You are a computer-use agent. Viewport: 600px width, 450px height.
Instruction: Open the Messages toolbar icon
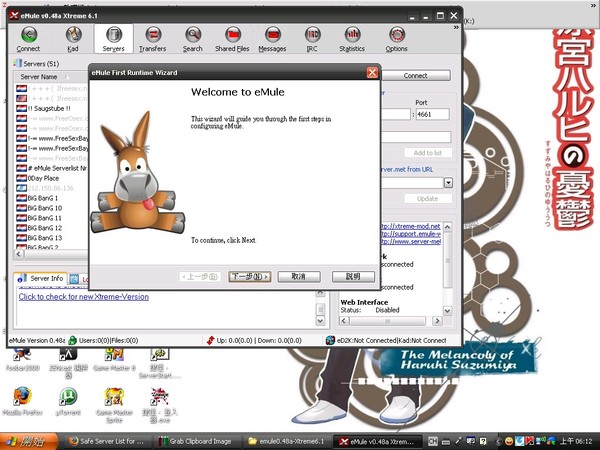pos(272,39)
